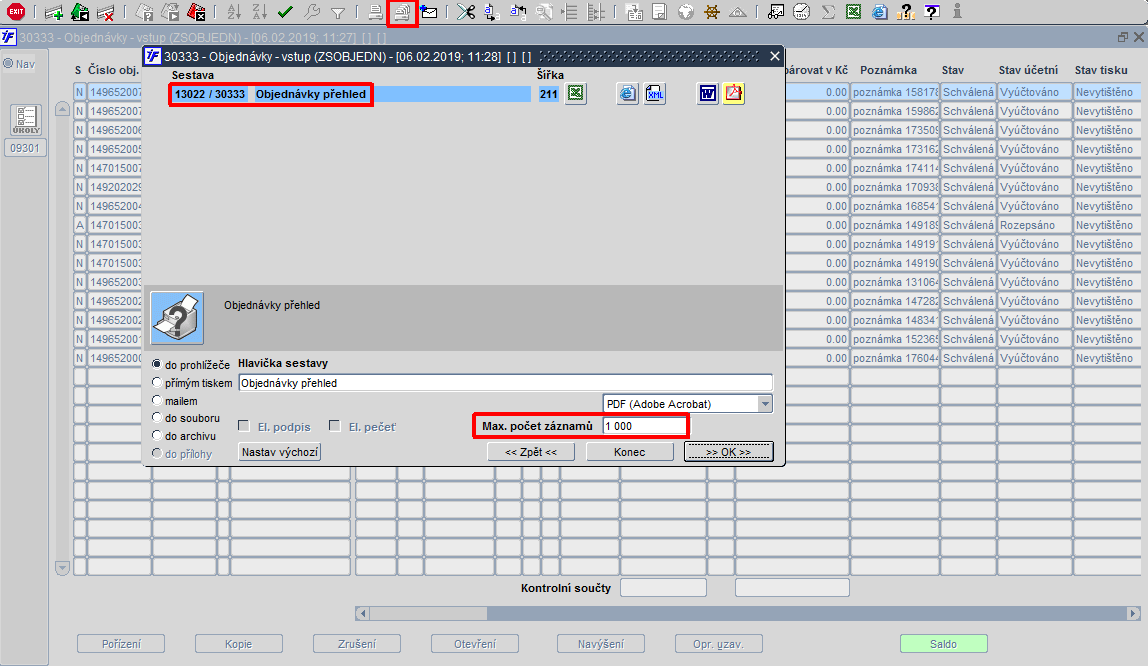The height and width of the screenshot is (666, 1148).
Task: Click 'poznámka 158178' note cell
Action: [894, 92]
